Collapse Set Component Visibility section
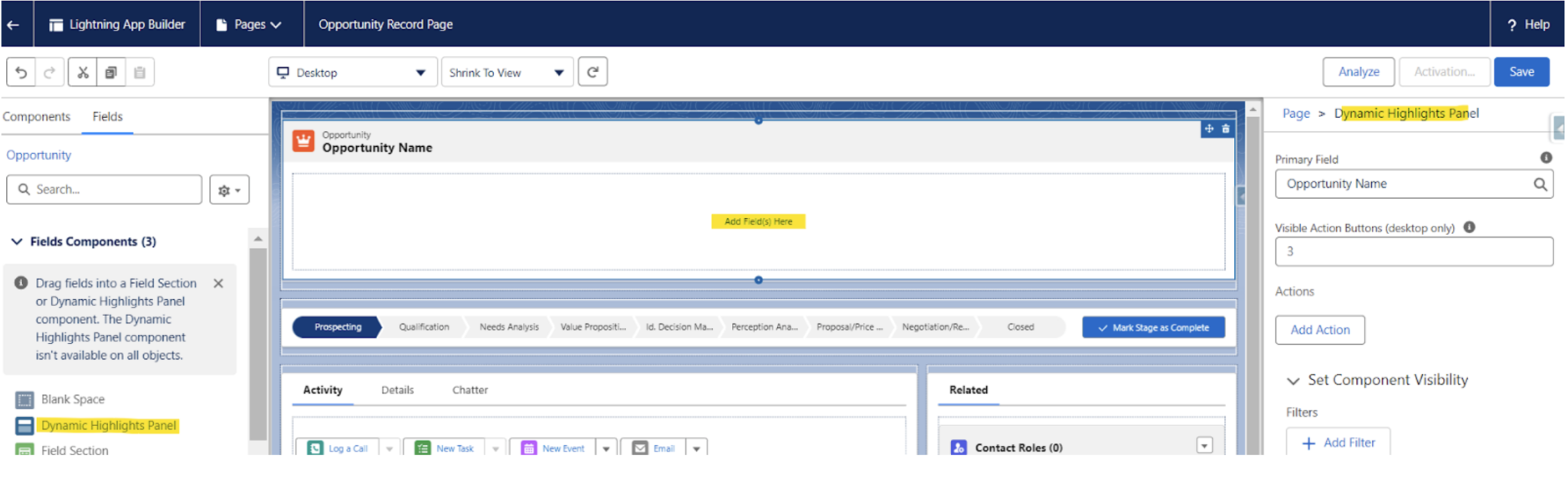 [x=1293, y=380]
